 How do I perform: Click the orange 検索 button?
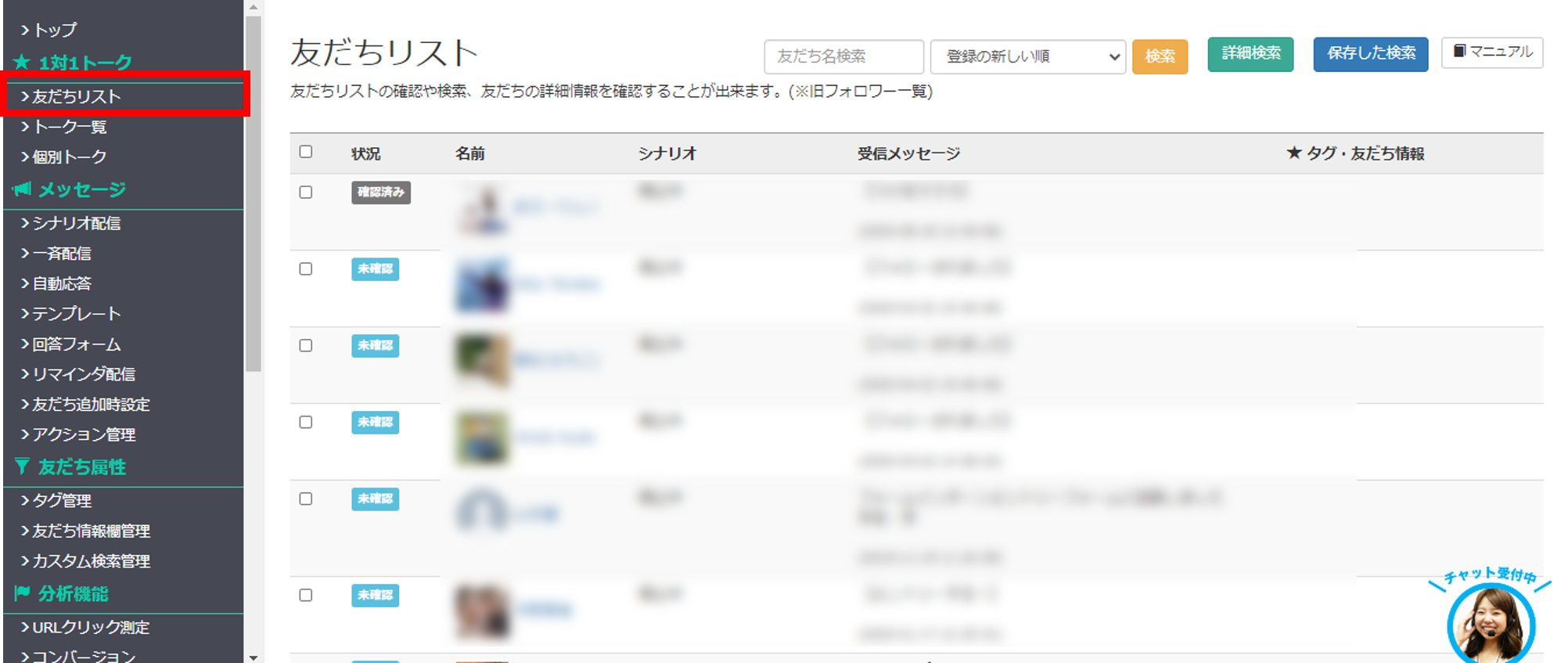[1160, 56]
